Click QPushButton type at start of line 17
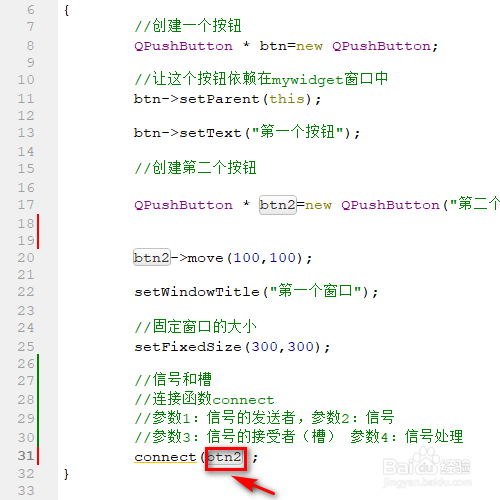Viewport: 500px width, 500px height. [x=183, y=205]
